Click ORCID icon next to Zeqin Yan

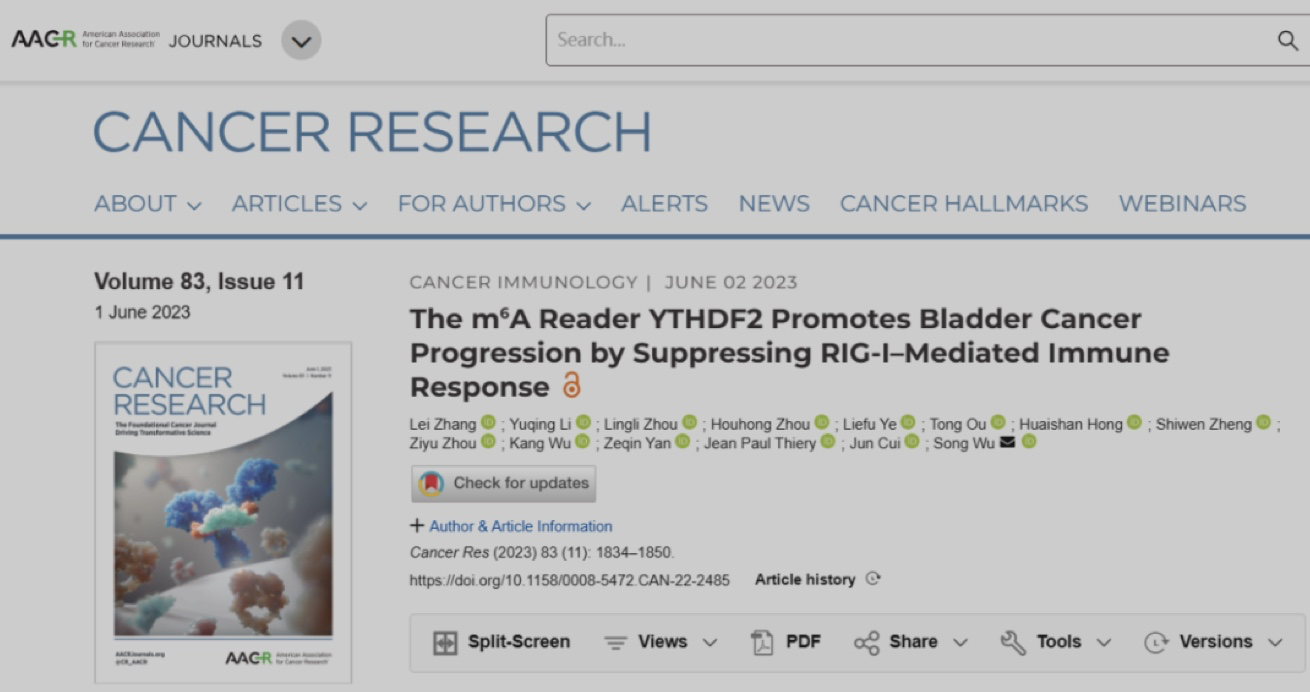(x=683, y=442)
